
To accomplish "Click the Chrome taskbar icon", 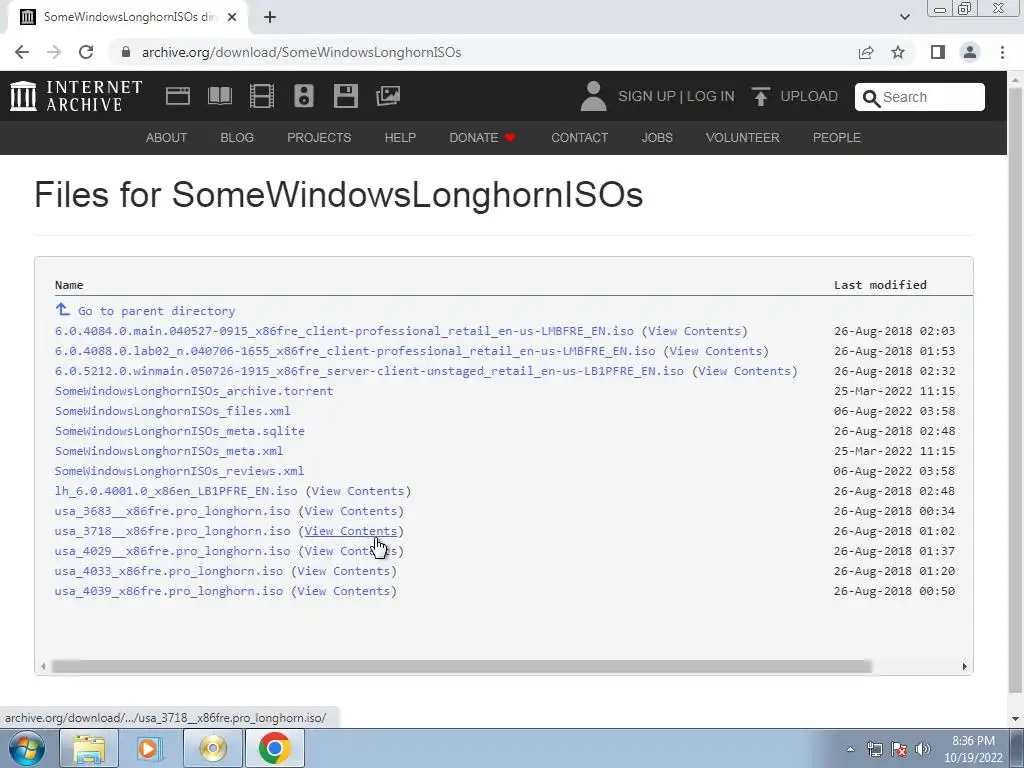I will pos(274,748).
